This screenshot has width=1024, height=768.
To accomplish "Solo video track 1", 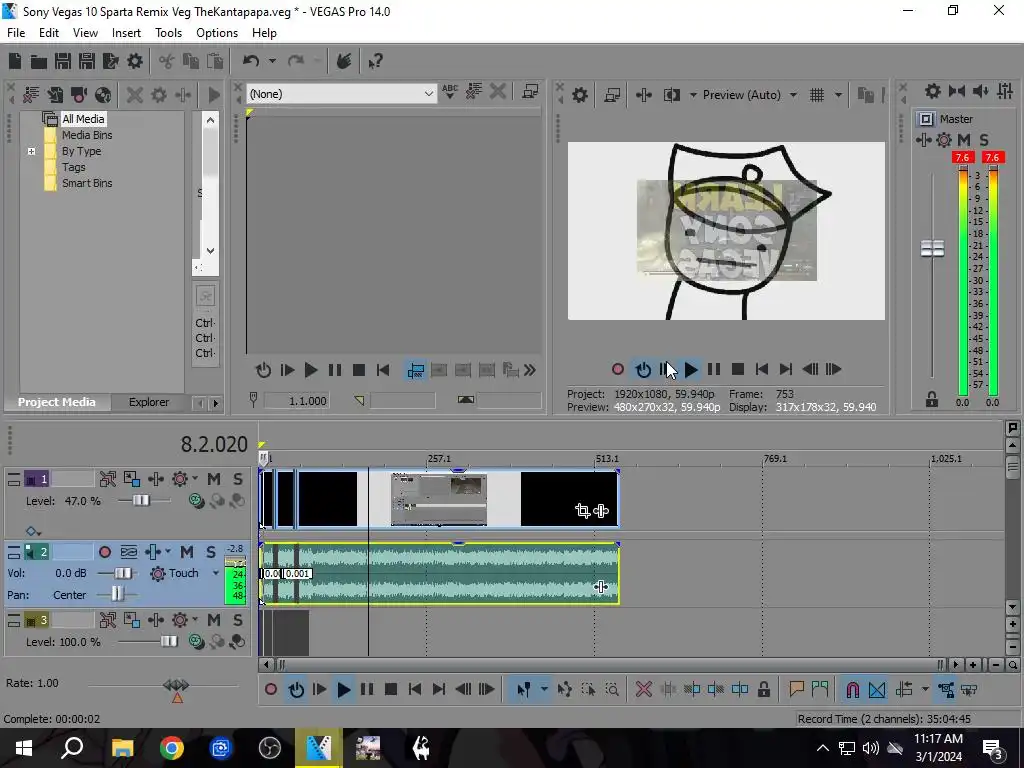I will pos(238,479).
